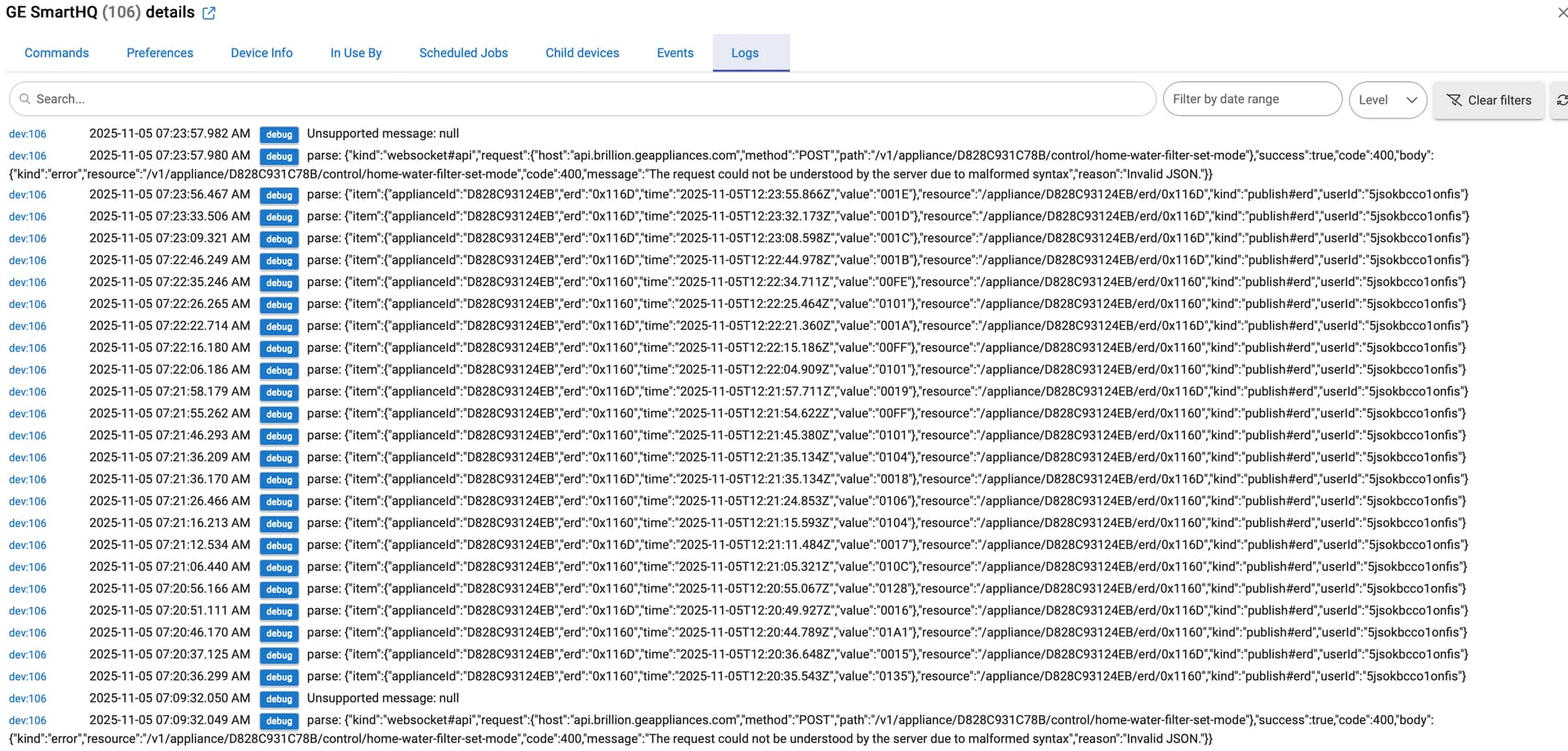Image resolution: width=1568 pixels, height=751 pixels.
Task: Click debug badge on 07:23:57.982 log entry
Action: pyautogui.click(x=278, y=134)
